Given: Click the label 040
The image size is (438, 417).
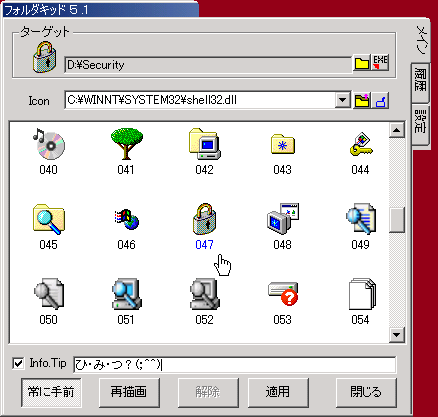Looking at the screenshot, I should click(48, 170).
